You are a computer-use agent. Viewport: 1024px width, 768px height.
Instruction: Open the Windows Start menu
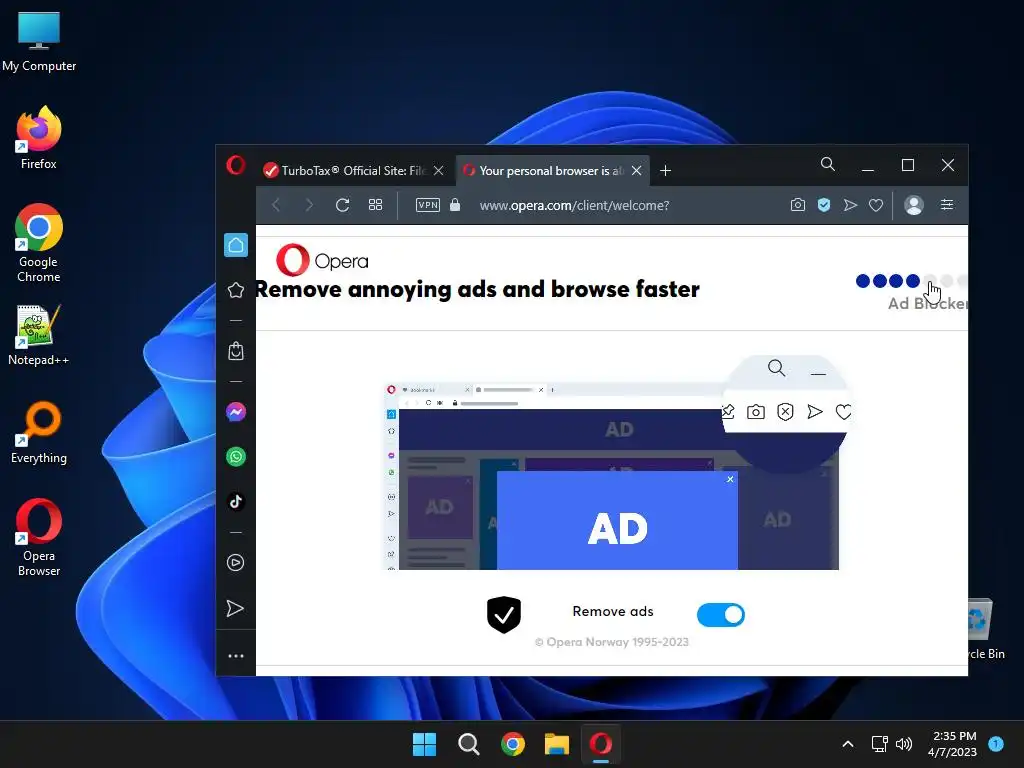[x=424, y=744]
